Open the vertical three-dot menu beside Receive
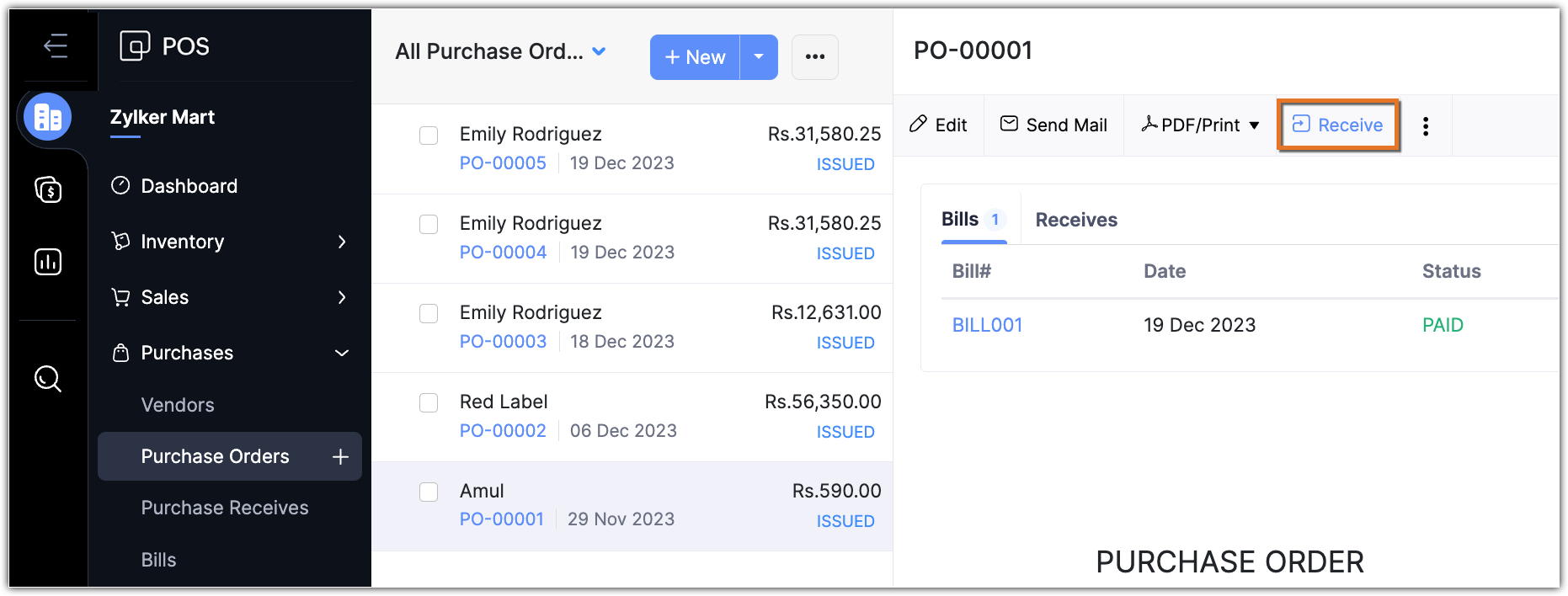The height and width of the screenshot is (596, 1568). coord(1426,126)
